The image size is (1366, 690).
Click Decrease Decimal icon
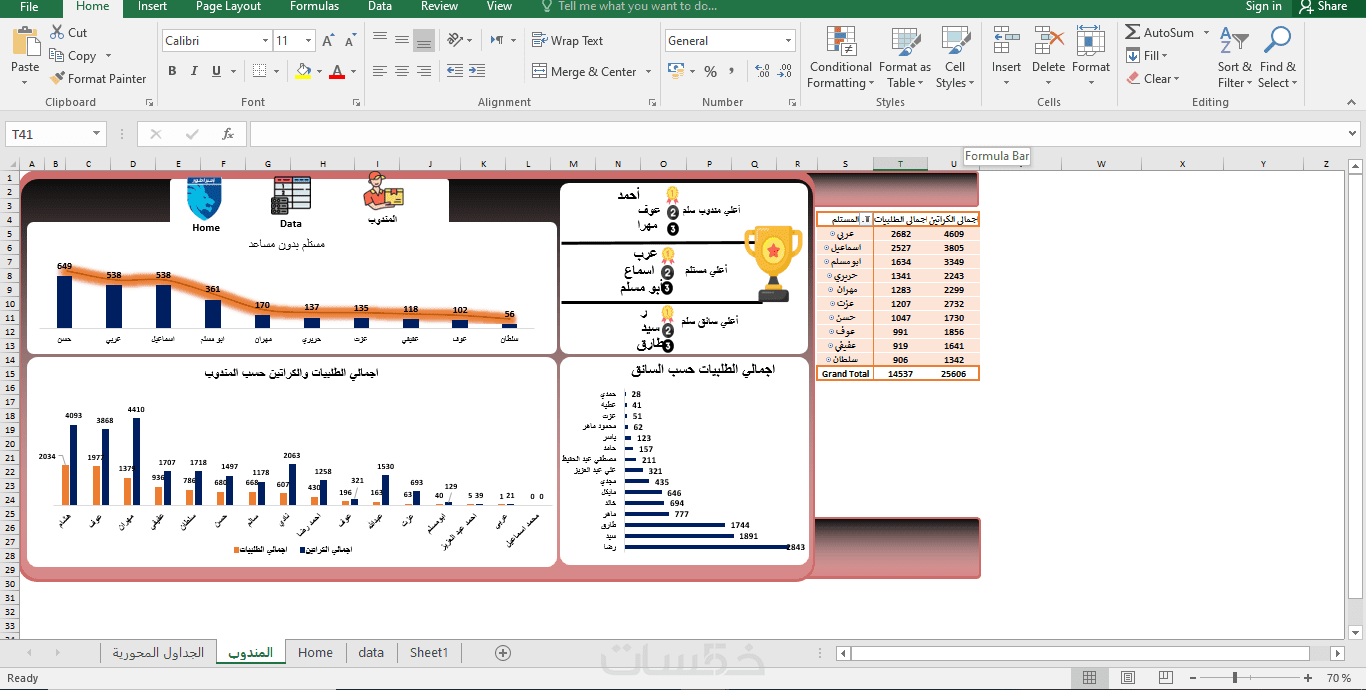point(784,71)
